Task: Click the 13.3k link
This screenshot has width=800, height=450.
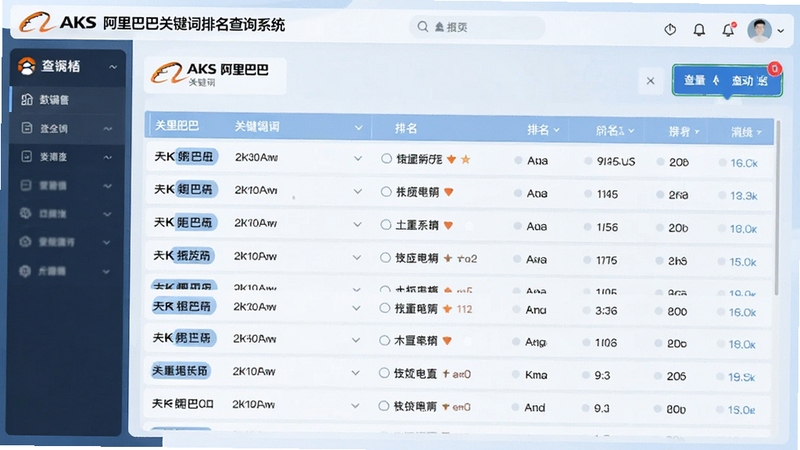Action: pyautogui.click(x=743, y=196)
